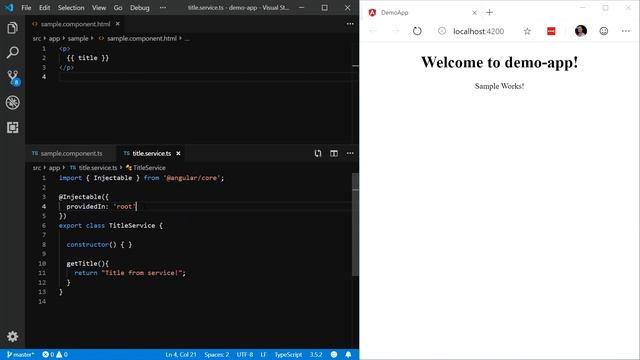Switch to sample.component.ts tab
This screenshot has height=360, width=640.
click(x=70, y=153)
